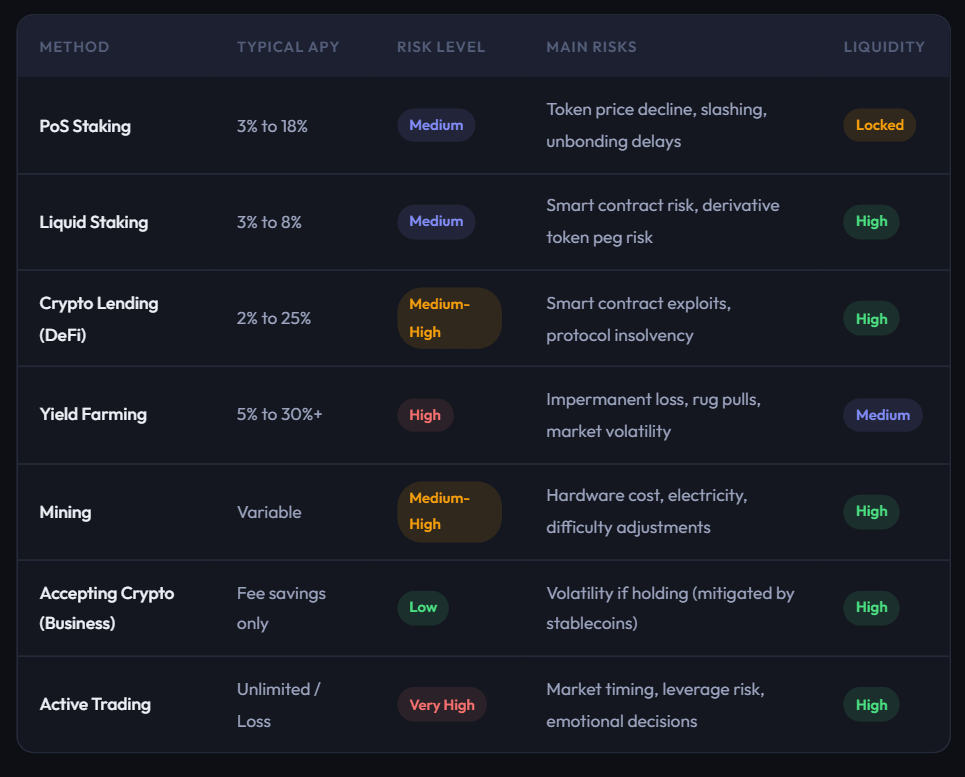The image size is (965, 777).
Task: Select the TYPICAL APY column header
Action: pos(288,46)
